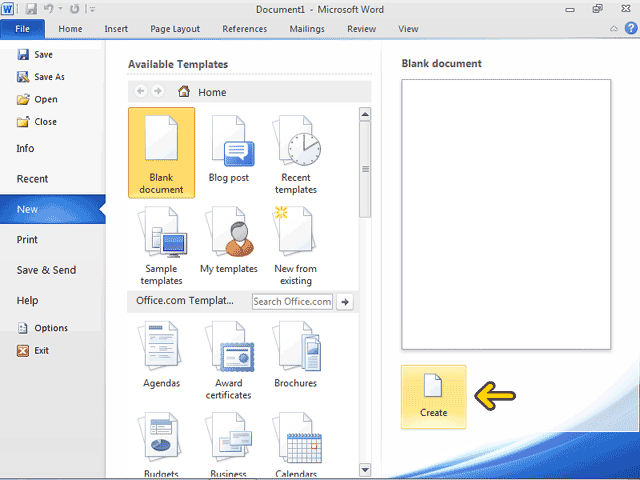Open the Recent documents section
Screen dimensions: 640x480
(32, 179)
